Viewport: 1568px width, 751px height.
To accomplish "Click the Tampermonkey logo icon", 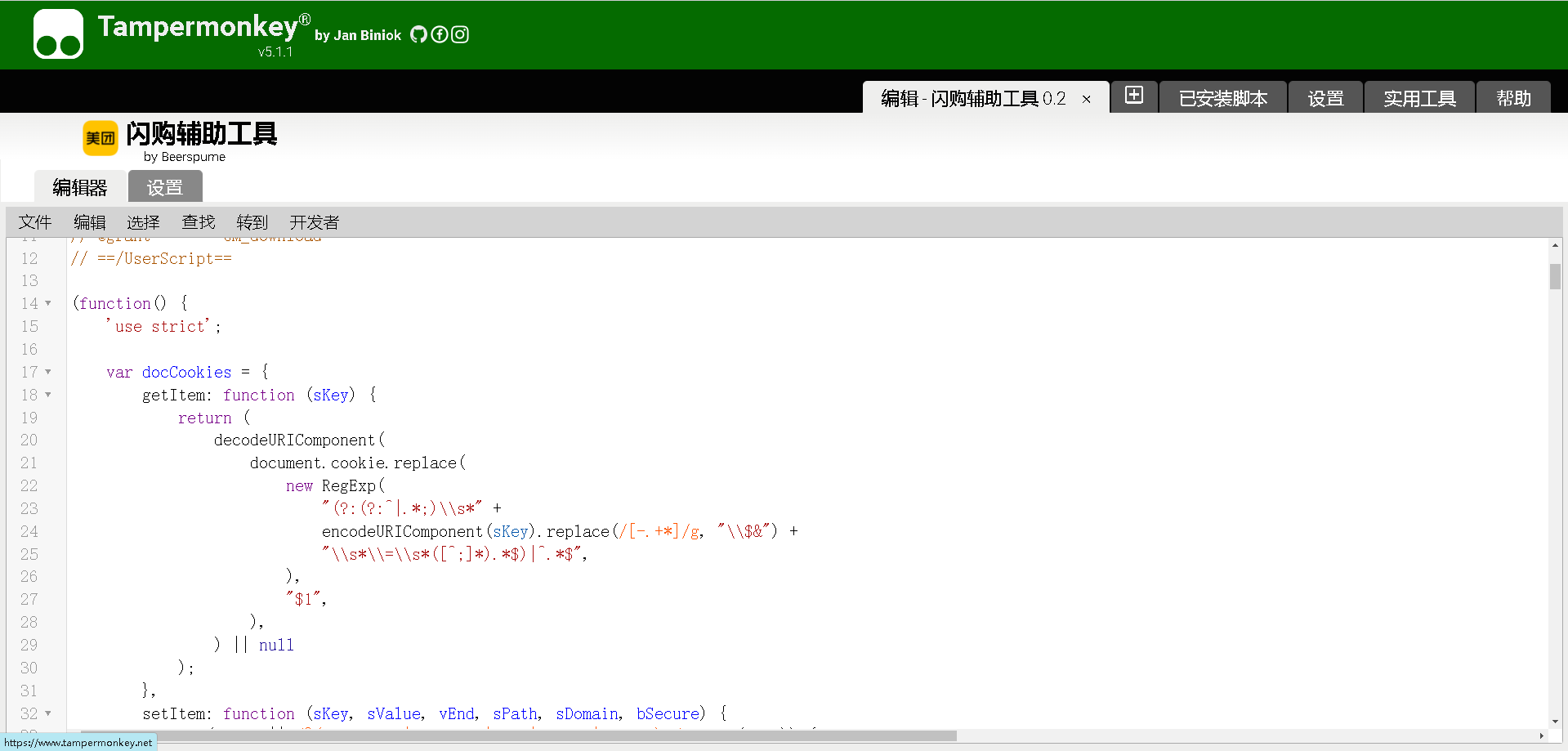I will 58,34.
